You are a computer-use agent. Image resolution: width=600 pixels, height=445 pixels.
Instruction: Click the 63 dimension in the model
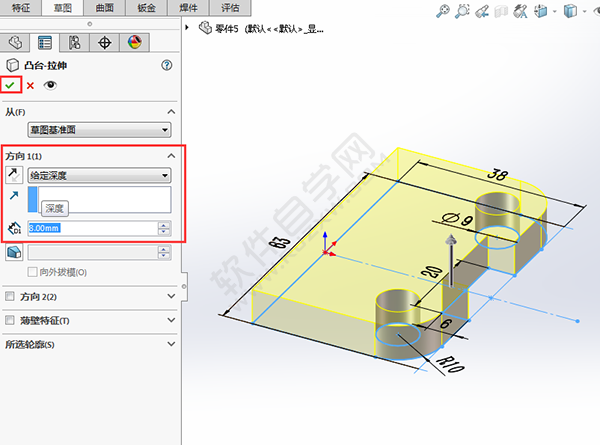pos(280,243)
